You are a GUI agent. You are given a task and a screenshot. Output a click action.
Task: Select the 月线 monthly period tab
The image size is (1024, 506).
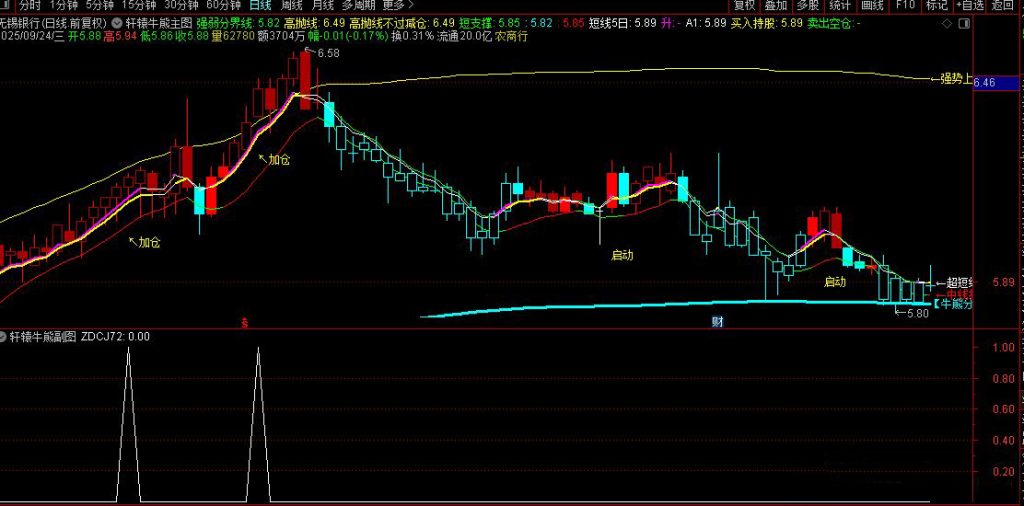(x=323, y=5)
